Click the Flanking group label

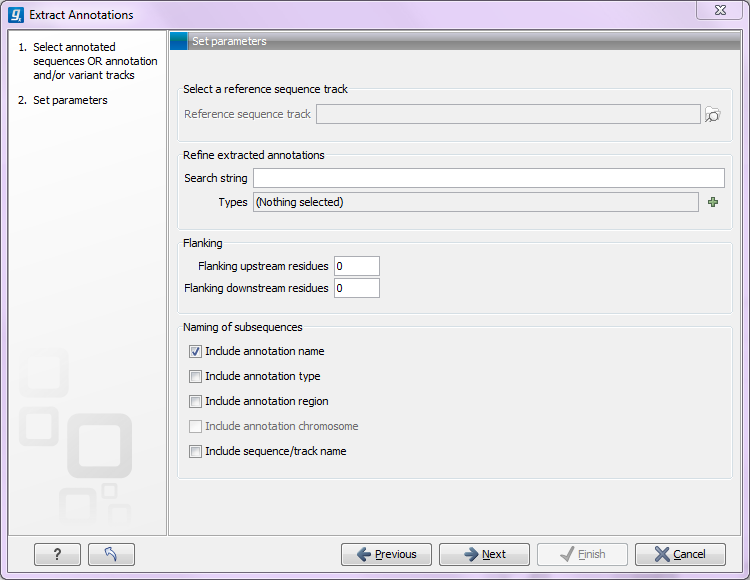pyautogui.click(x=202, y=243)
